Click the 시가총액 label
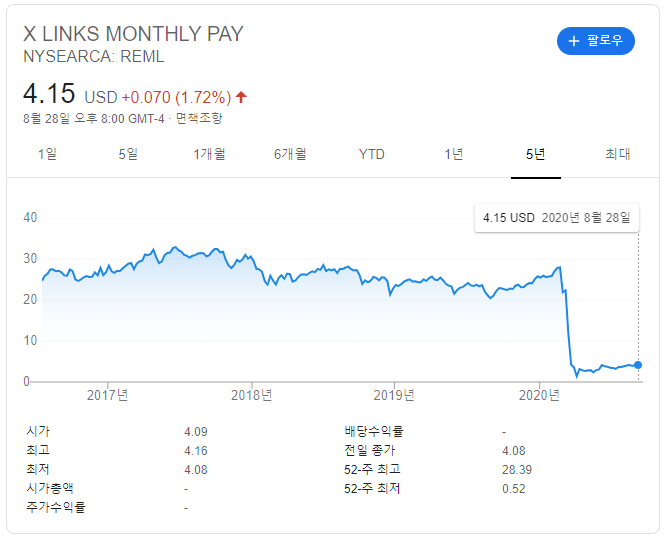 click(50, 488)
